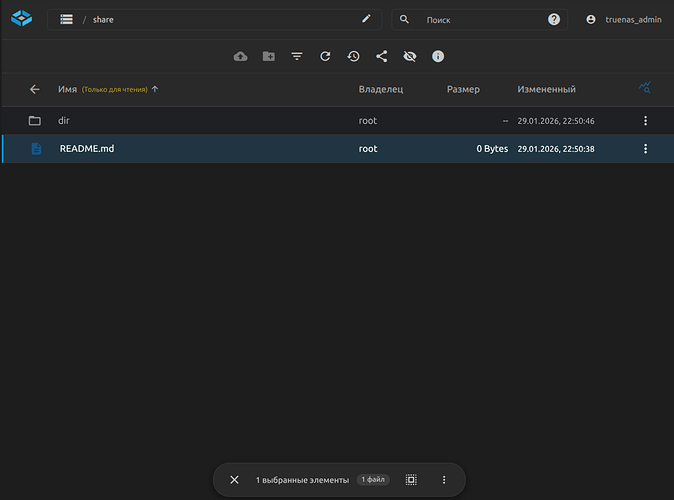The height and width of the screenshot is (500, 674).
Task: Open the history clock icon
Action: (x=353, y=57)
